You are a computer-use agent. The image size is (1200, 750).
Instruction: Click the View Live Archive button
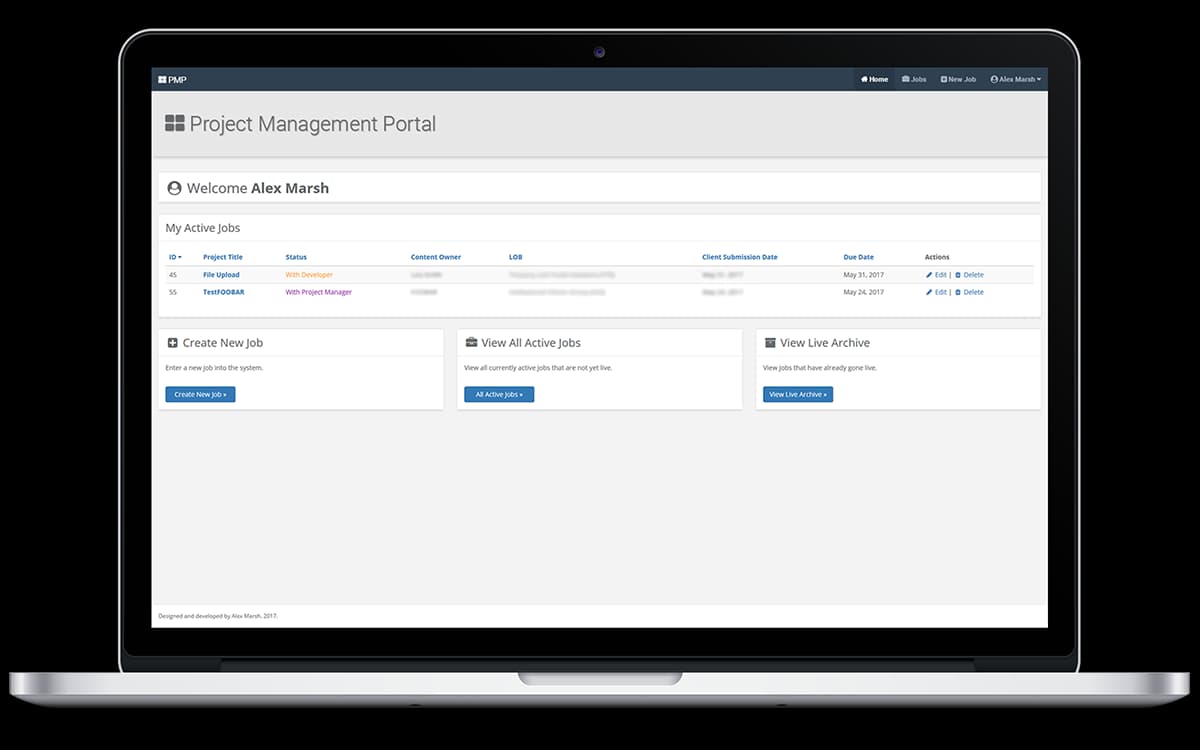(x=797, y=394)
